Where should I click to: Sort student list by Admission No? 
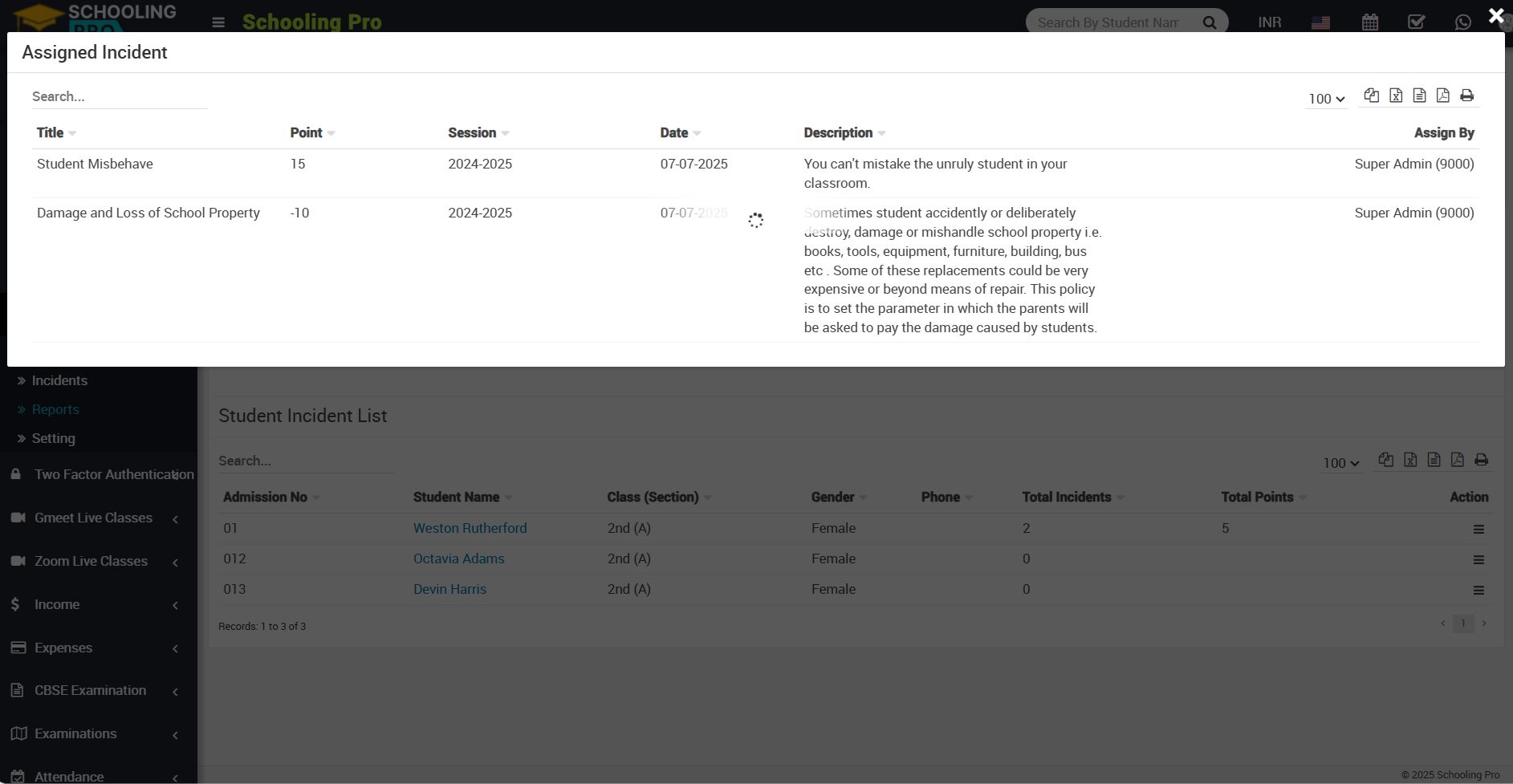click(x=271, y=497)
